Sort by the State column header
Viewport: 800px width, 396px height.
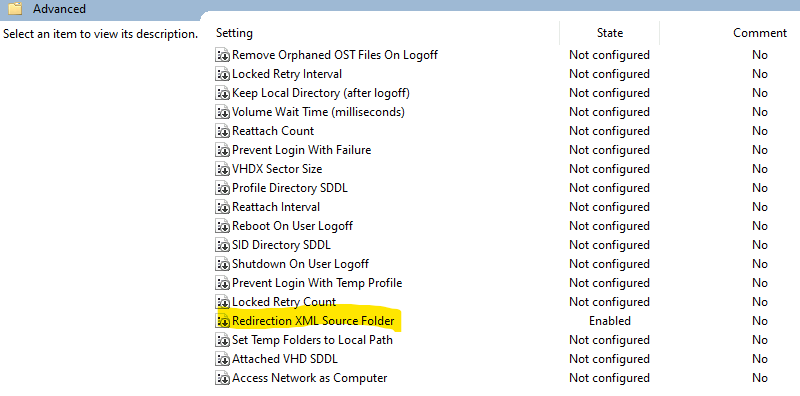(x=610, y=33)
